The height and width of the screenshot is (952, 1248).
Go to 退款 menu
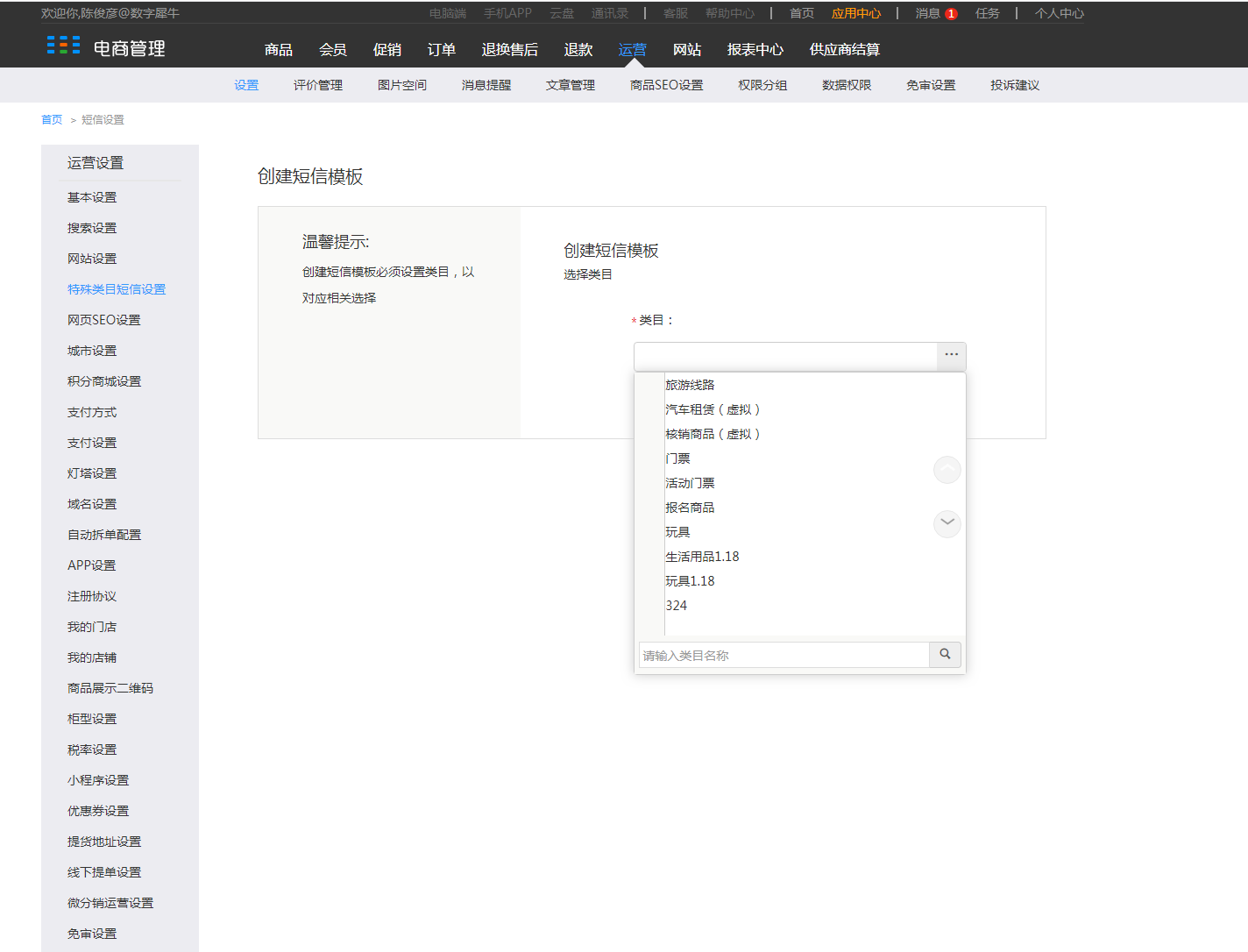(x=578, y=49)
